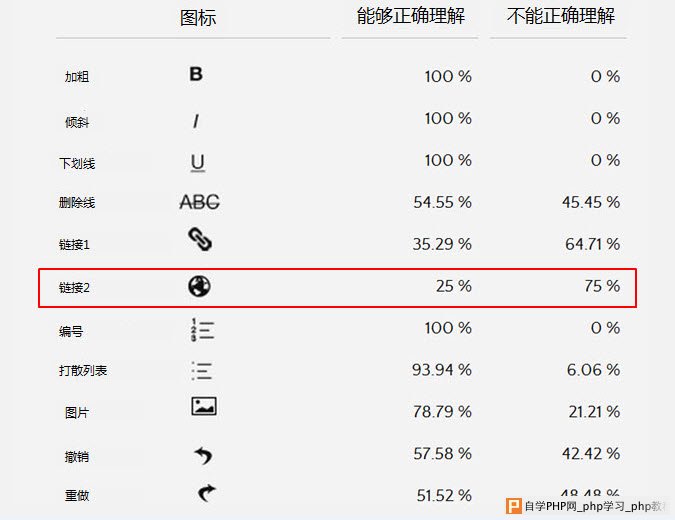Screen dimensions: 675x520
Task: Click the bulleted list icon
Action: click(201, 371)
